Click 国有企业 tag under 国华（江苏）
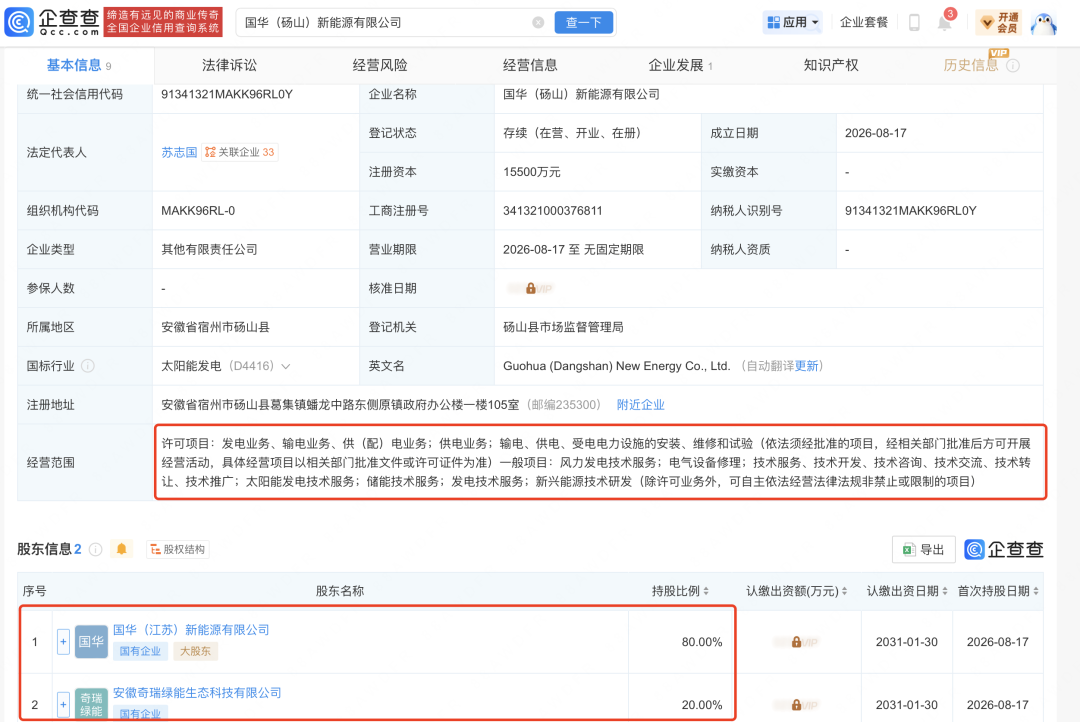Screen dimensions: 1080x722 (x=140, y=651)
